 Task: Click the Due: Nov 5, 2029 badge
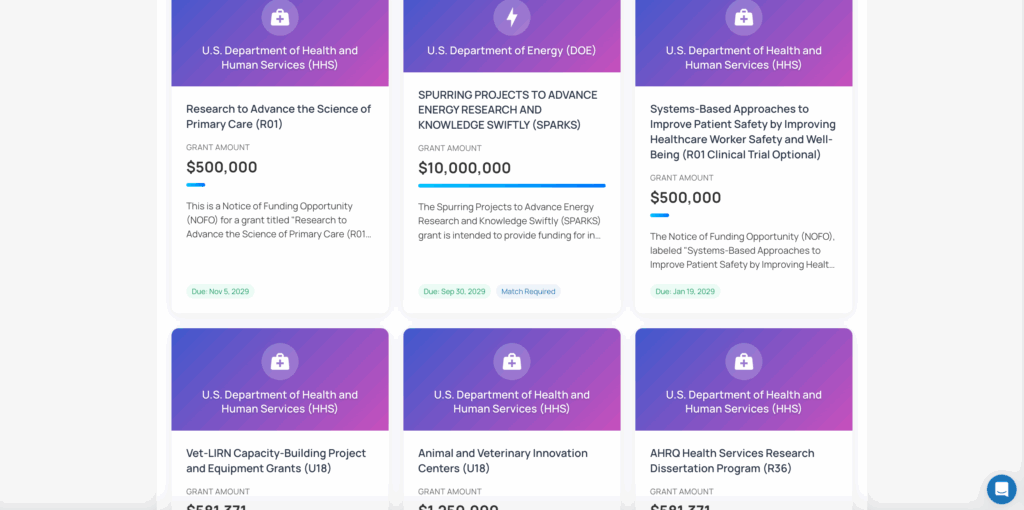(220, 292)
